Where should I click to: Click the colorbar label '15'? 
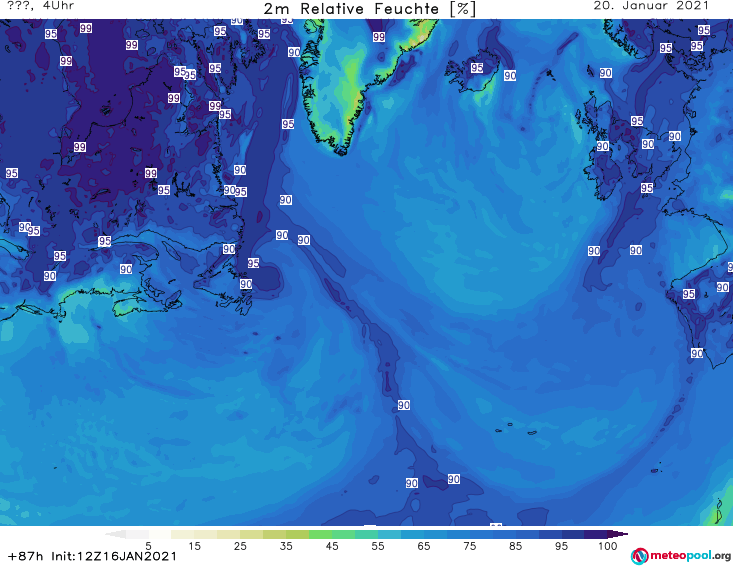point(194,546)
